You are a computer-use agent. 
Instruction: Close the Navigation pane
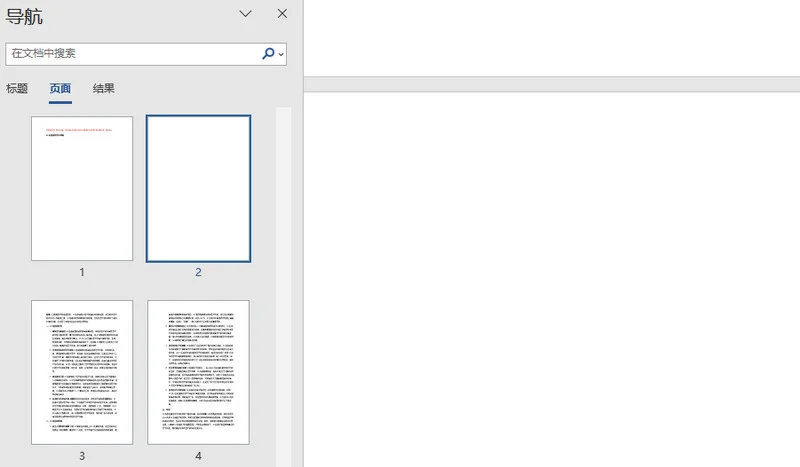(x=282, y=14)
